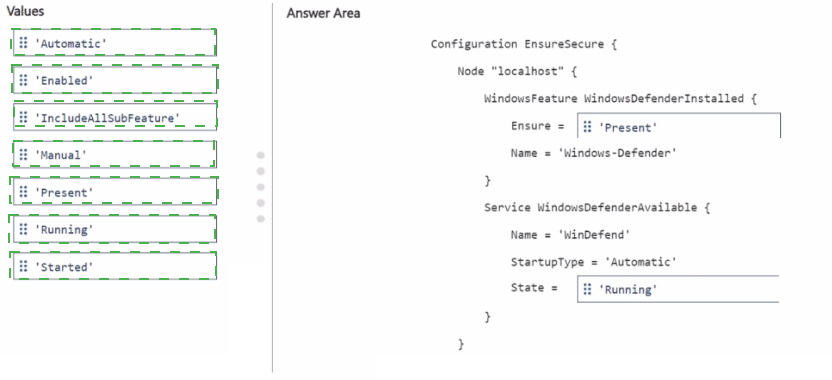
Task: Click the drag handle icon on 'Automatic'
Action: [23, 43]
